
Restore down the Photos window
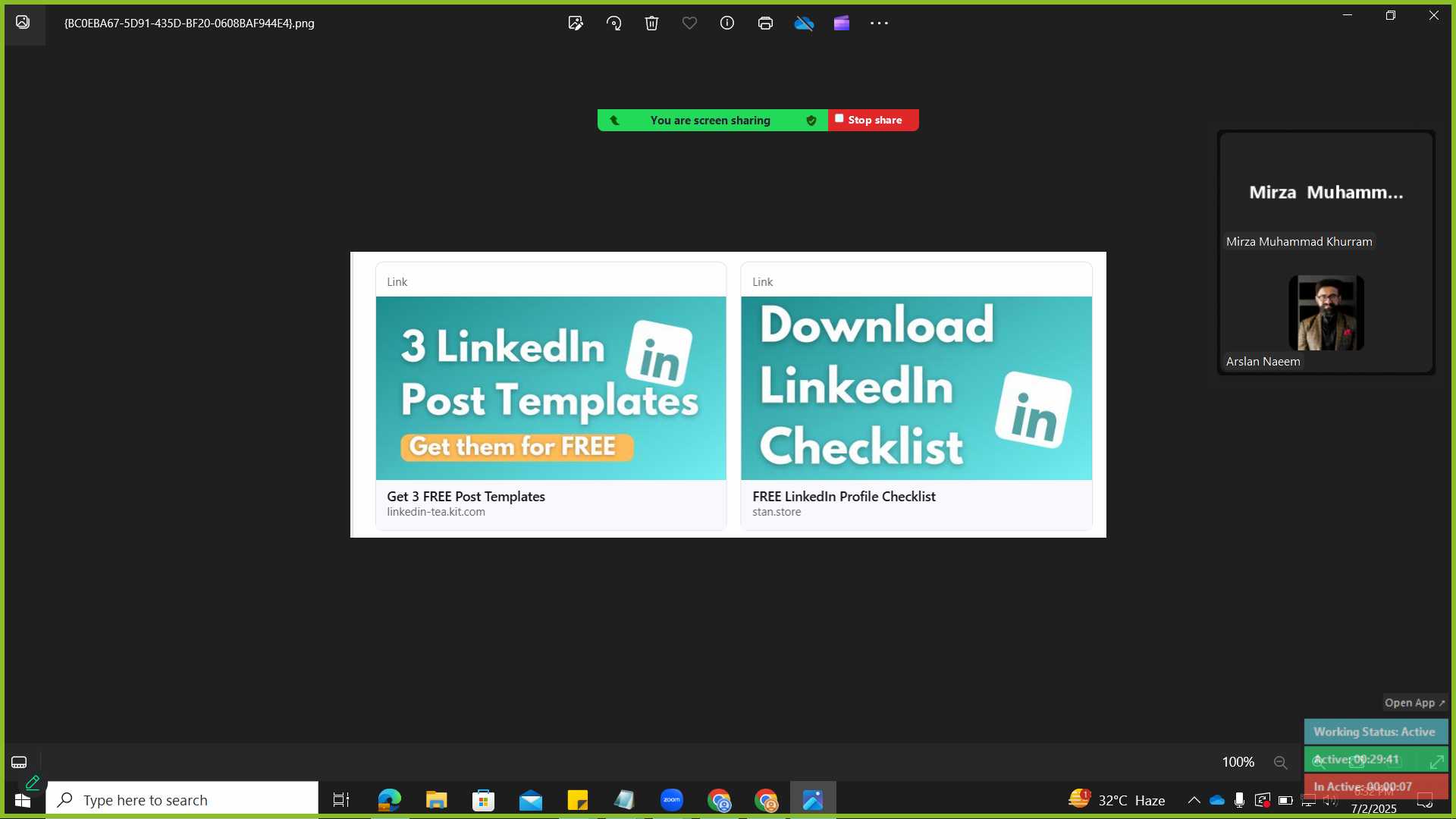click(x=1391, y=15)
